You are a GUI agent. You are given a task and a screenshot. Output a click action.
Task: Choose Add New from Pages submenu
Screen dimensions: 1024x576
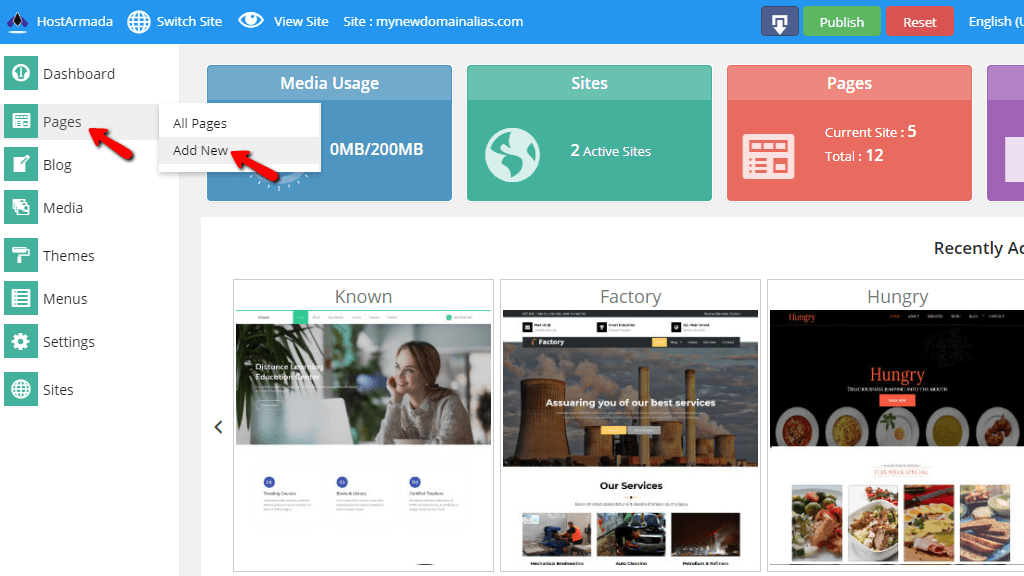[200, 150]
